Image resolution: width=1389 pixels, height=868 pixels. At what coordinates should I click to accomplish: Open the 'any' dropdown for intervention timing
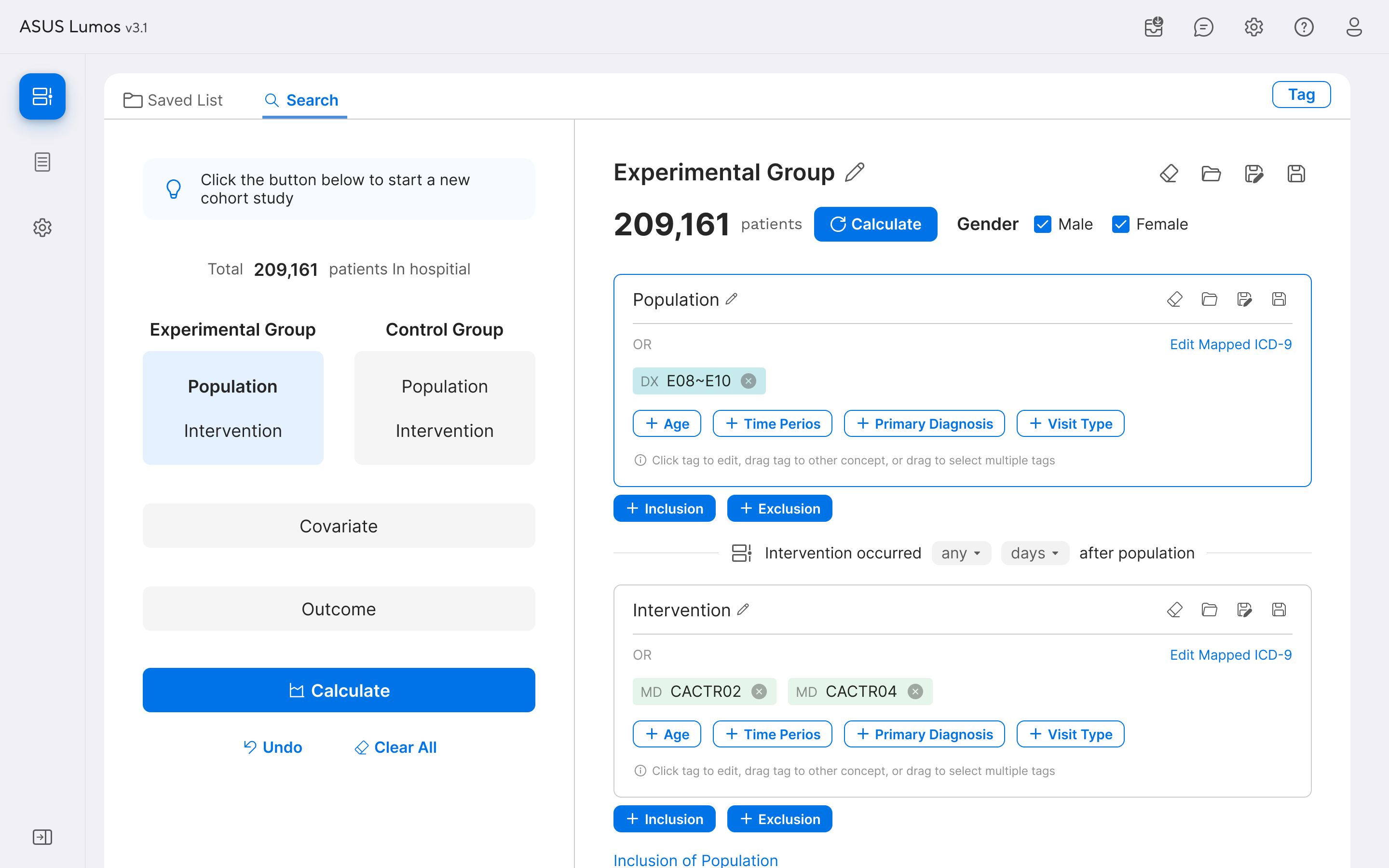tap(961, 553)
